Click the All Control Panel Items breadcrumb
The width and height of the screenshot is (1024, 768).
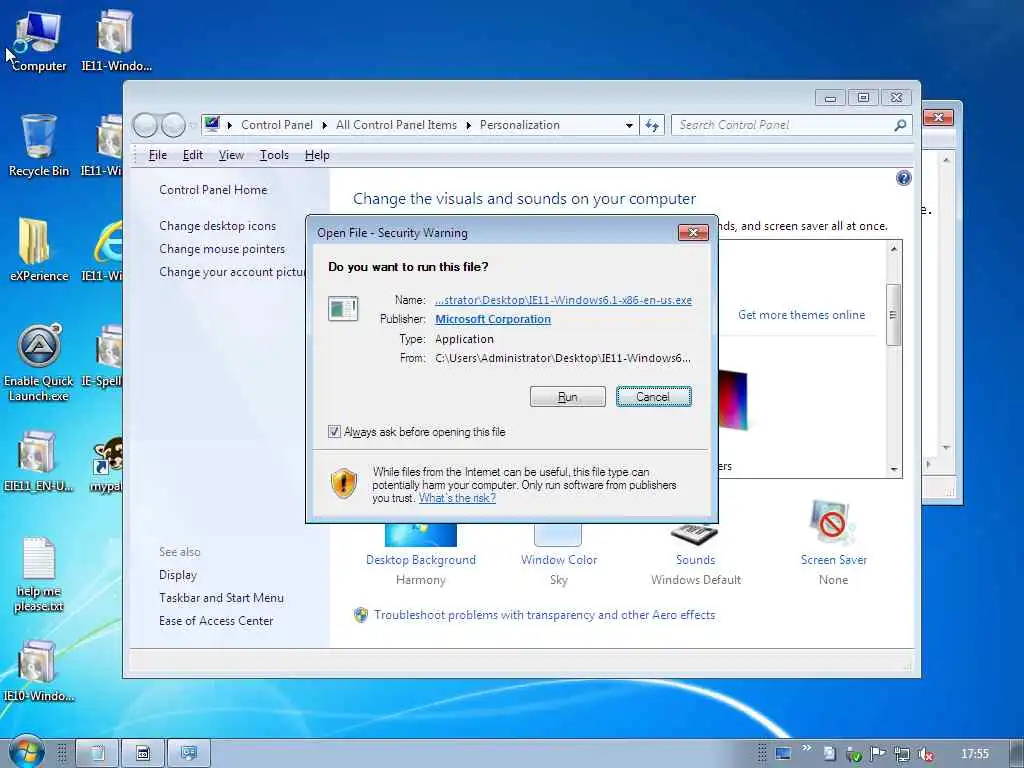coord(396,125)
